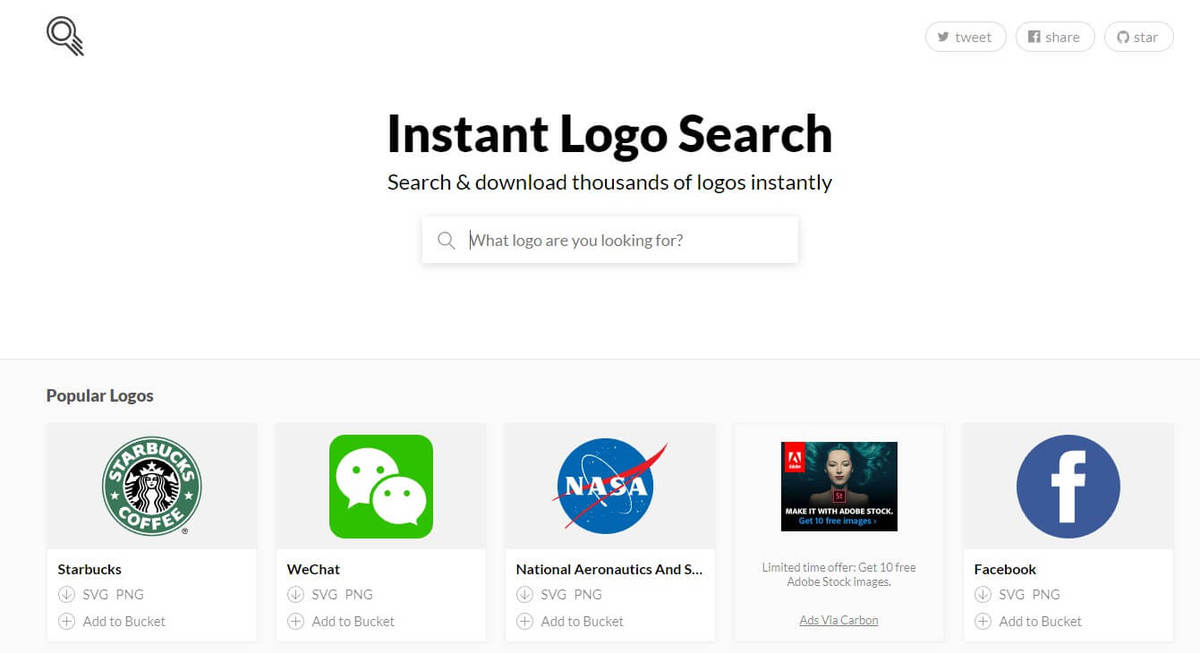Viewport: 1200px width, 653px height.
Task: Click the star button for the GitHub repo
Action: pos(1138,37)
